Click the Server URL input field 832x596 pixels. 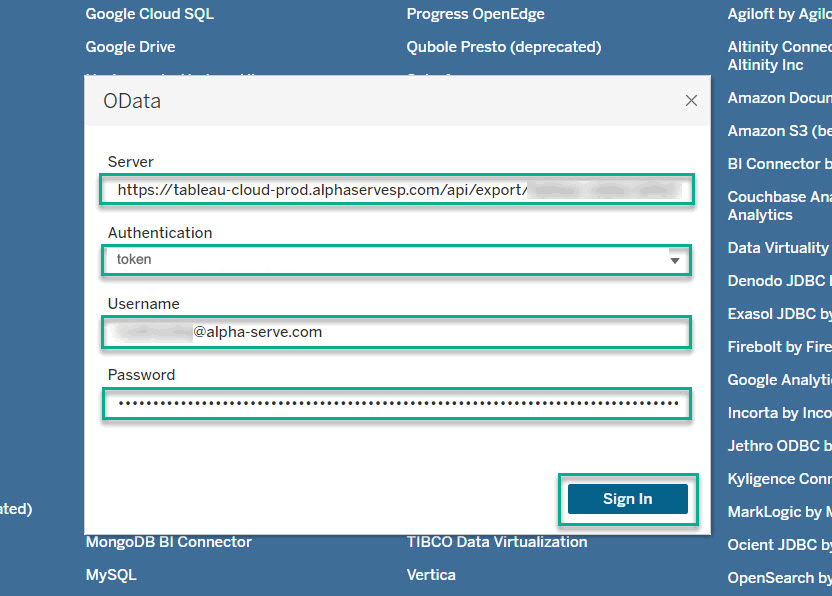pos(397,188)
